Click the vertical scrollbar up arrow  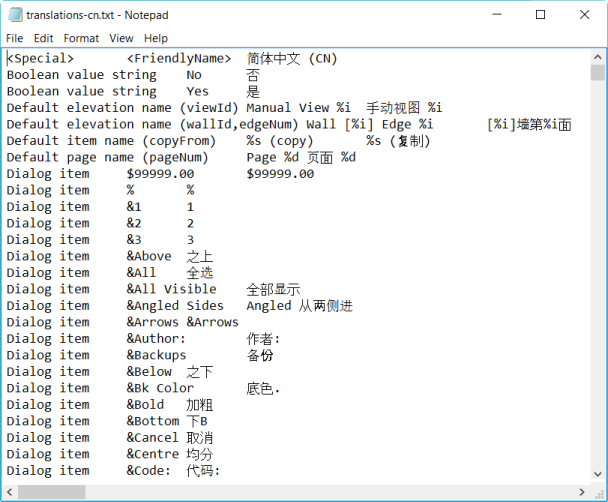598,57
